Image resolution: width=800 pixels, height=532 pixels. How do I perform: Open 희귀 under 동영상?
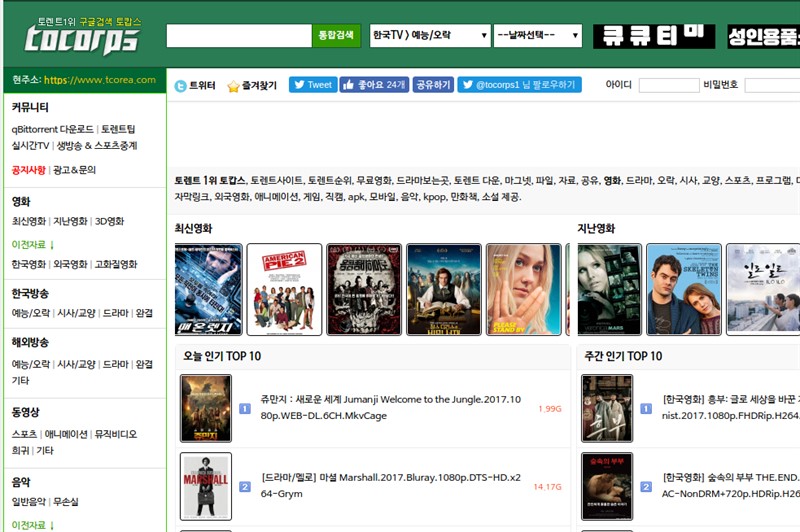coord(20,450)
